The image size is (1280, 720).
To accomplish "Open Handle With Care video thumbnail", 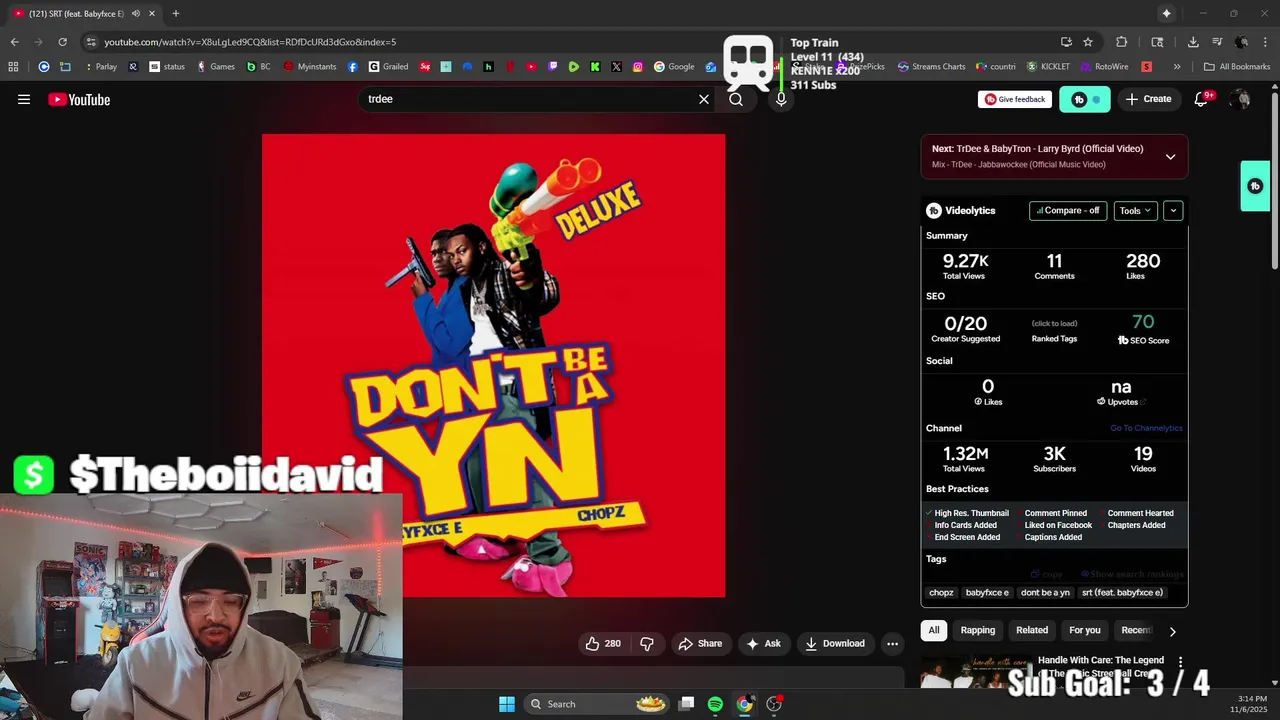I will (976, 672).
